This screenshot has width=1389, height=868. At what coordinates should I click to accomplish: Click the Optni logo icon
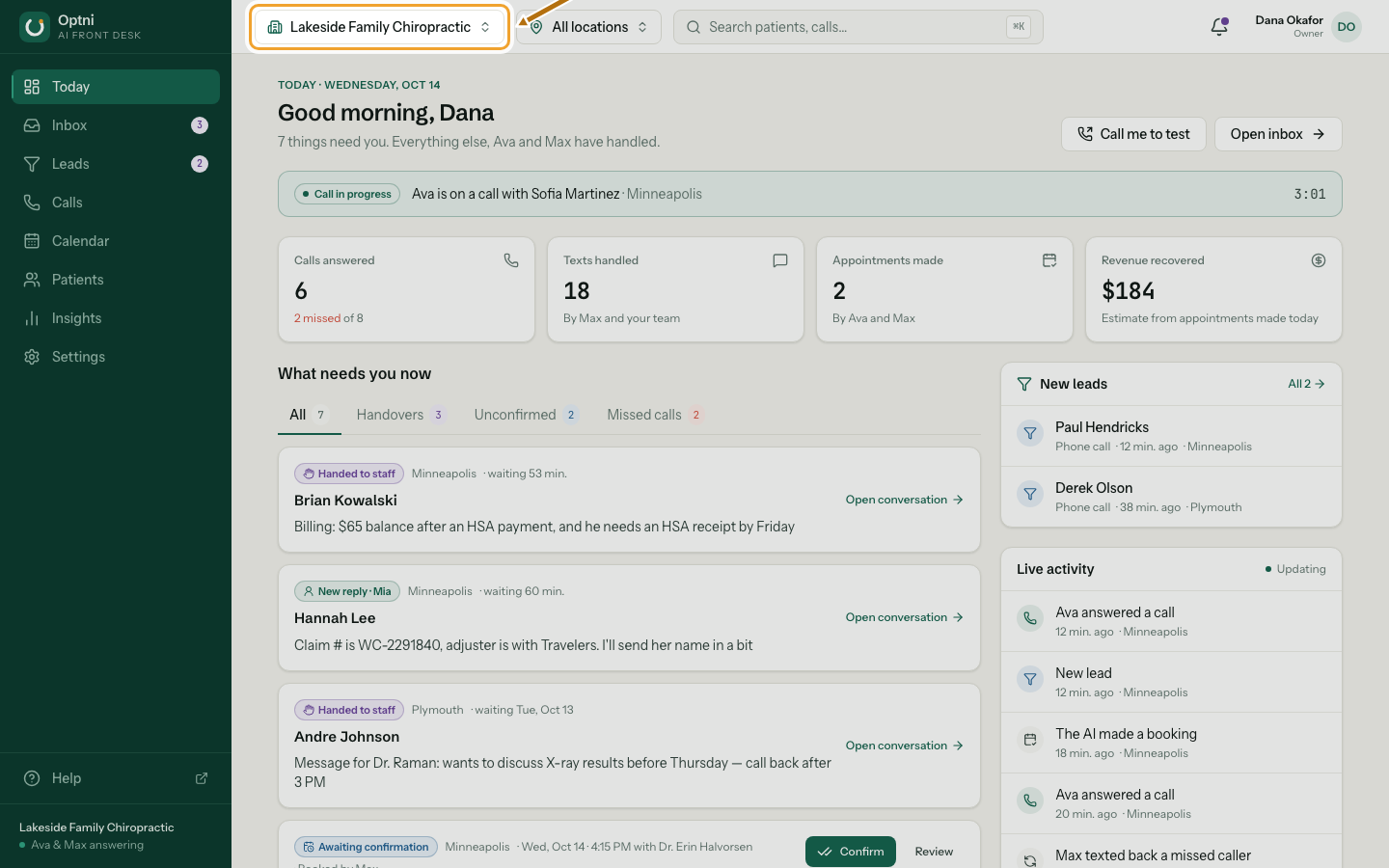pos(35,27)
